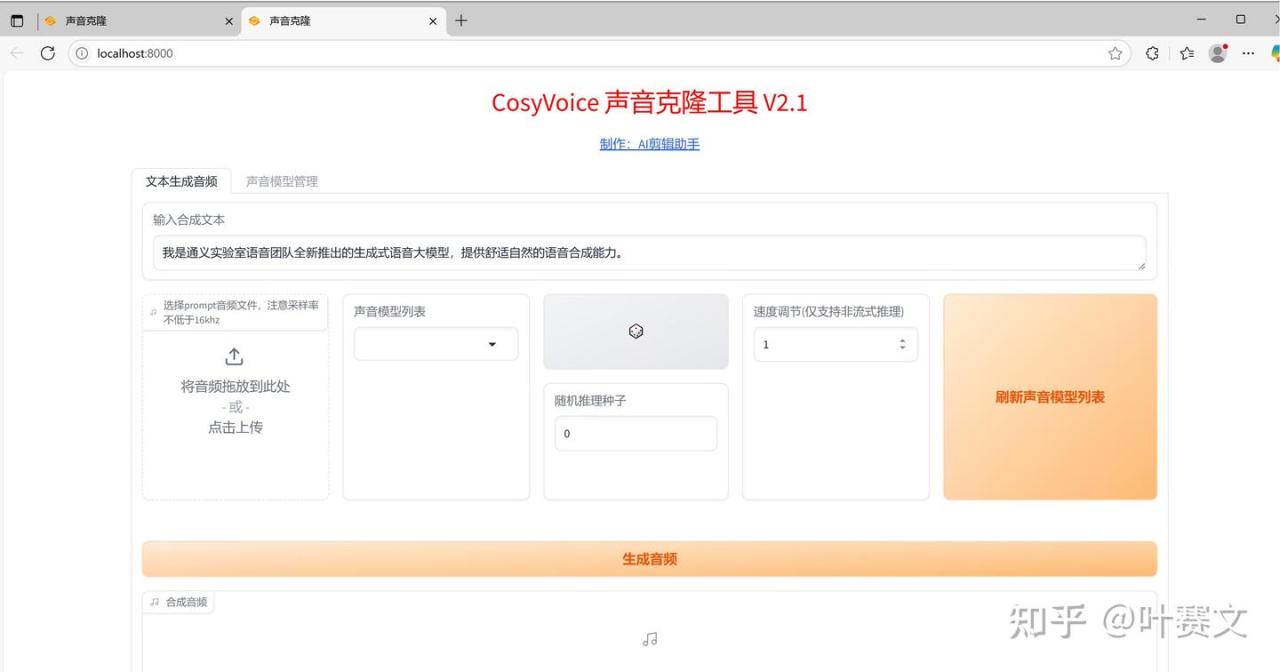1280x672 pixels.
Task: Click the upload arrow icon for prompt audio
Action: (x=235, y=357)
